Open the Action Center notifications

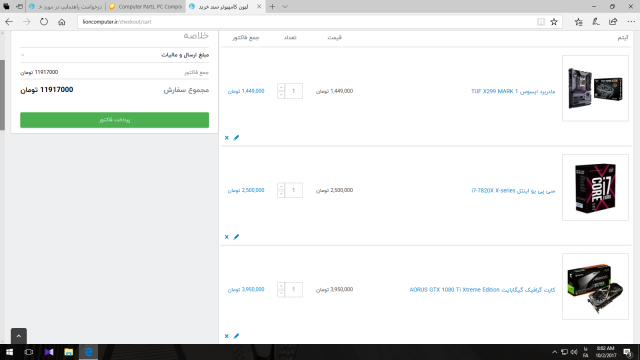tap(628, 352)
